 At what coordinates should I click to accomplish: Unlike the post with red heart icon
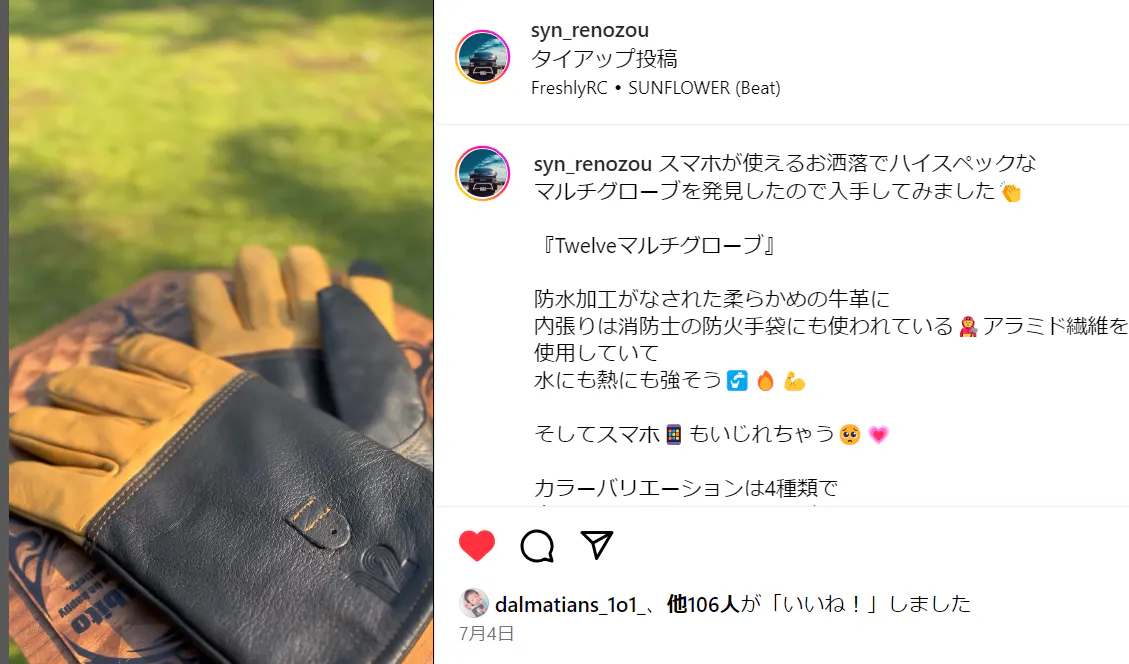pyautogui.click(x=477, y=545)
